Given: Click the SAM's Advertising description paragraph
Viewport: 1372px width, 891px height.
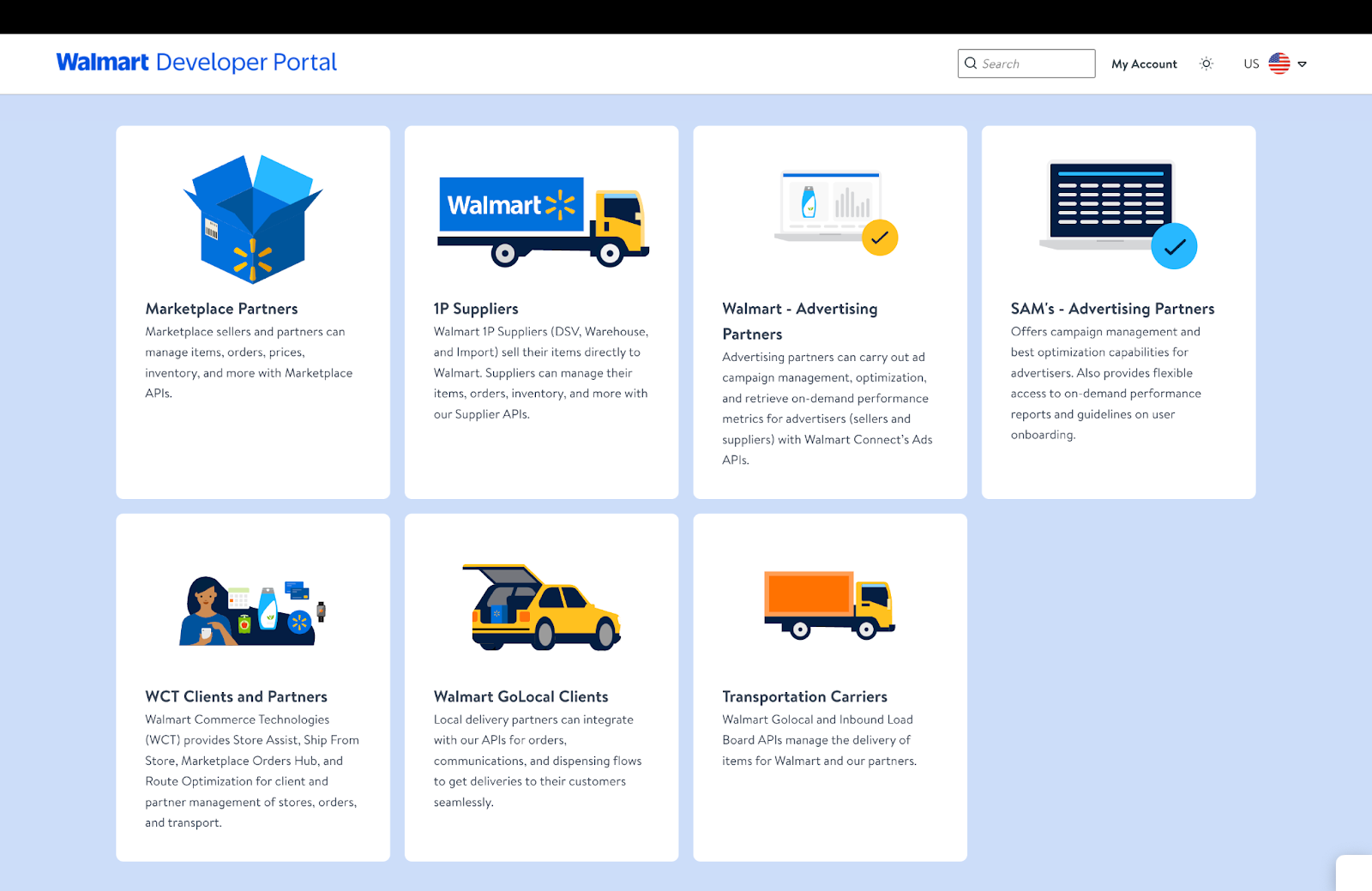Looking at the screenshot, I should coord(1105,383).
